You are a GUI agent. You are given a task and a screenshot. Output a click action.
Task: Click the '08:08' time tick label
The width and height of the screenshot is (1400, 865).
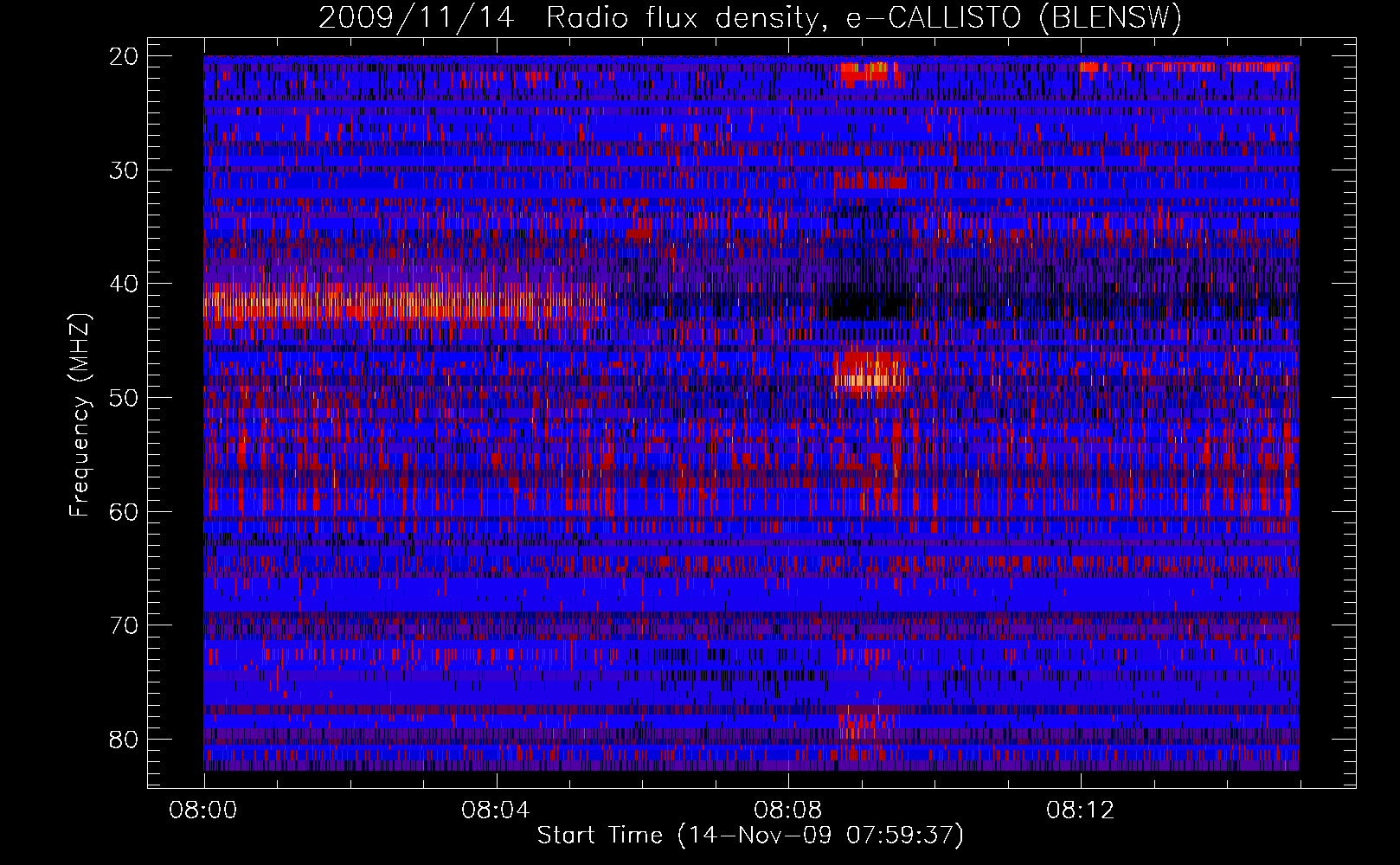tap(788, 811)
